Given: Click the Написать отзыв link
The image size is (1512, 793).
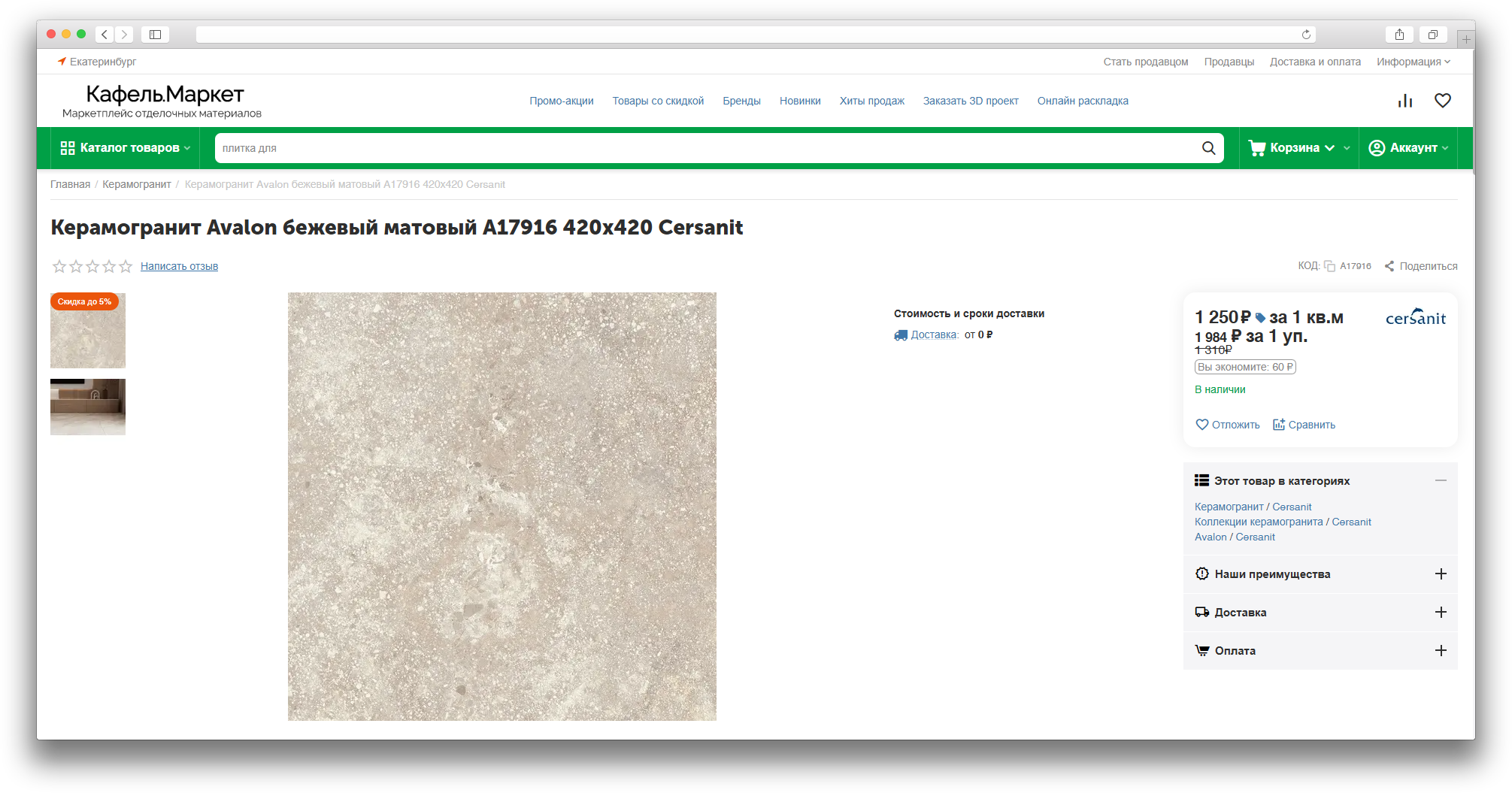Looking at the screenshot, I should pyautogui.click(x=179, y=266).
